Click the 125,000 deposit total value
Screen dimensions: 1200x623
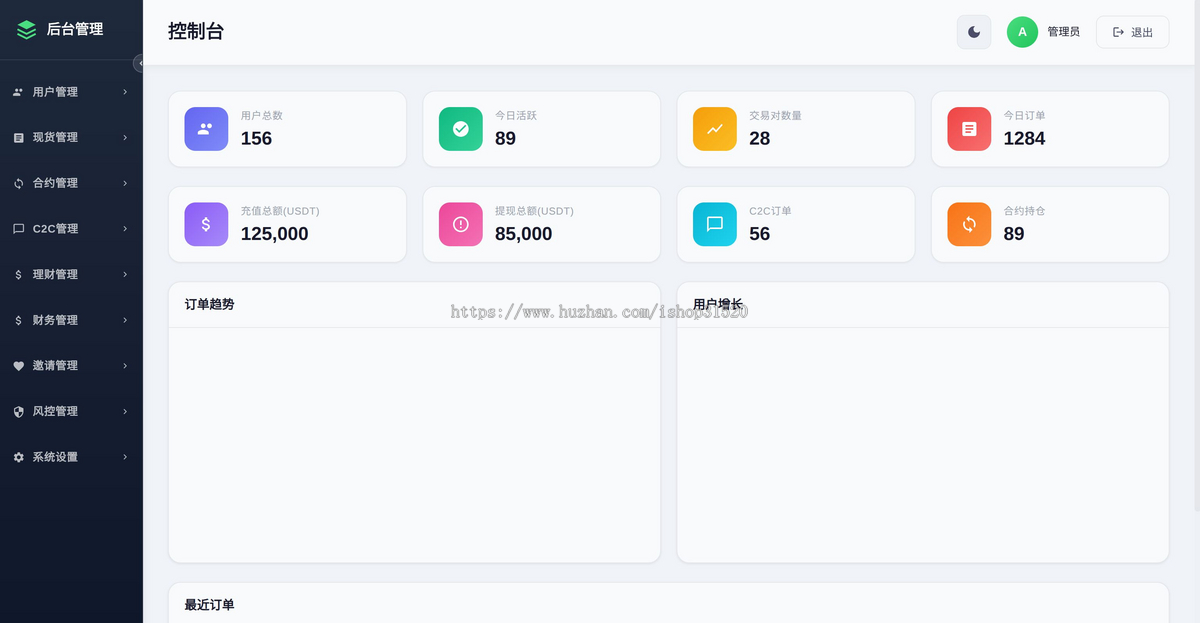(274, 234)
